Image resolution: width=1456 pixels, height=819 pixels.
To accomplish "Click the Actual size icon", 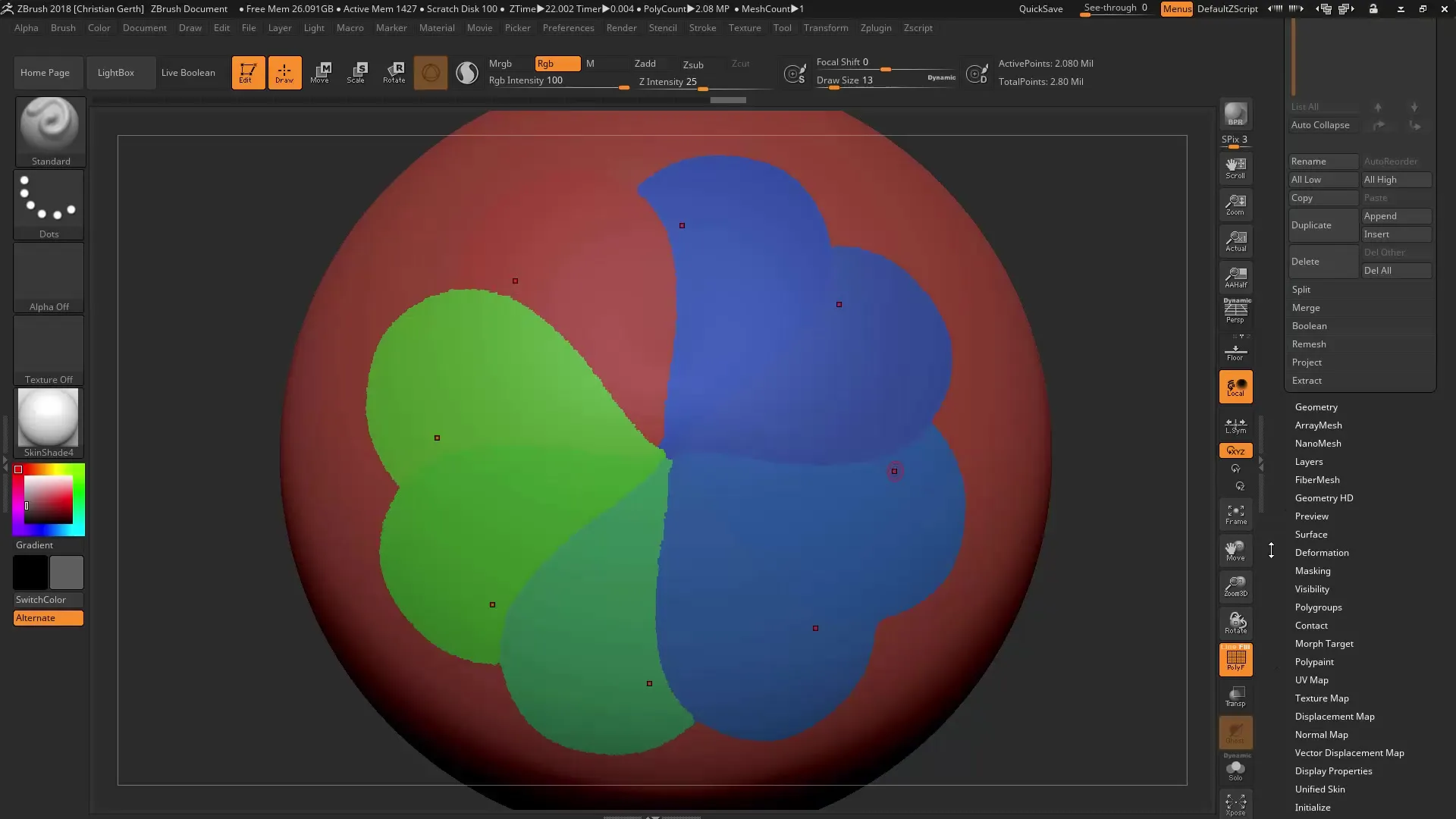I will tap(1235, 241).
